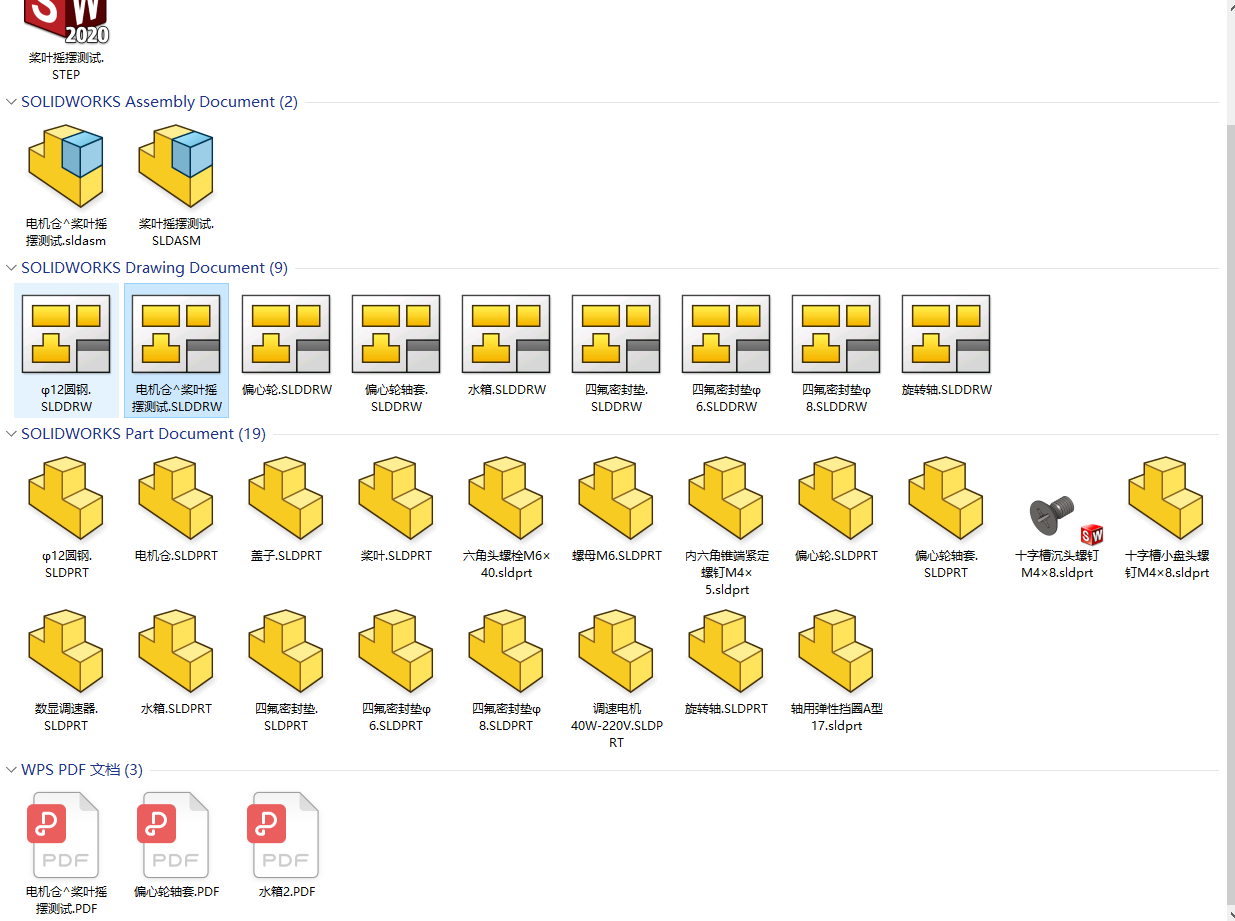Image resolution: width=1235 pixels, height=921 pixels.
Task: Select 旋转轴.SLDDRW drawing icon
Action: pos(946,335)
